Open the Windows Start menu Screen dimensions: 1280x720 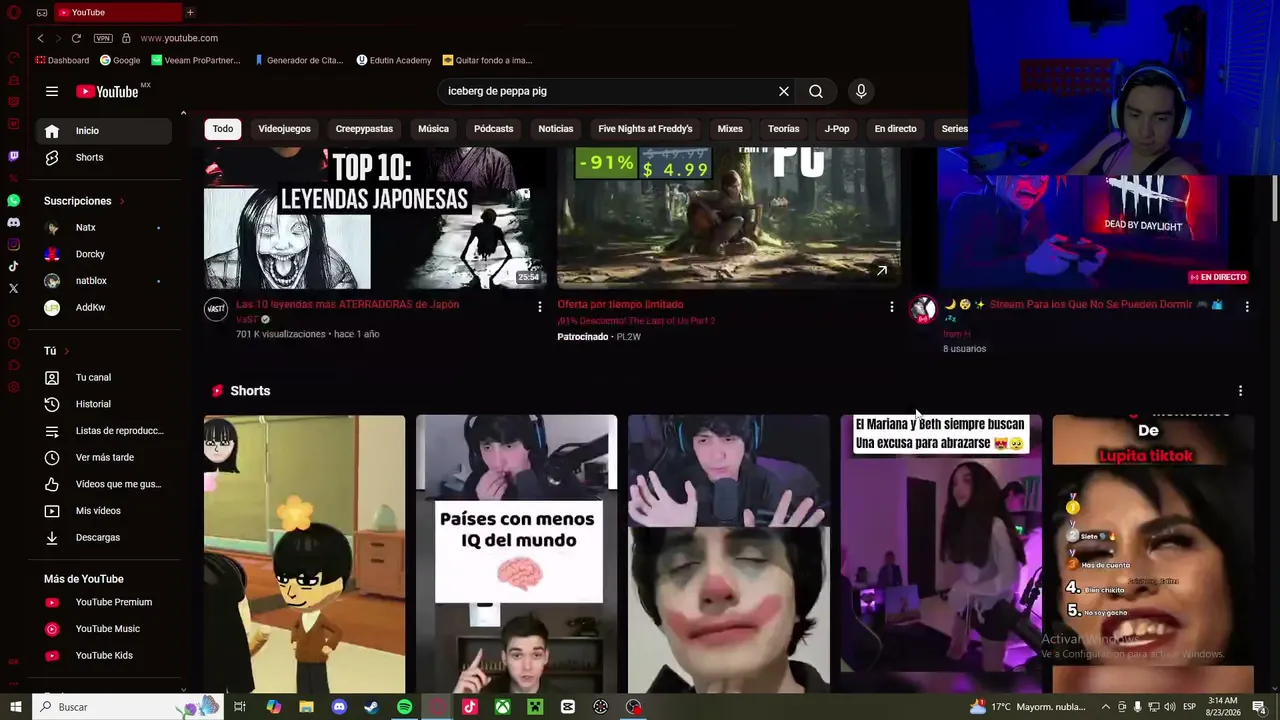coord(15,707)
